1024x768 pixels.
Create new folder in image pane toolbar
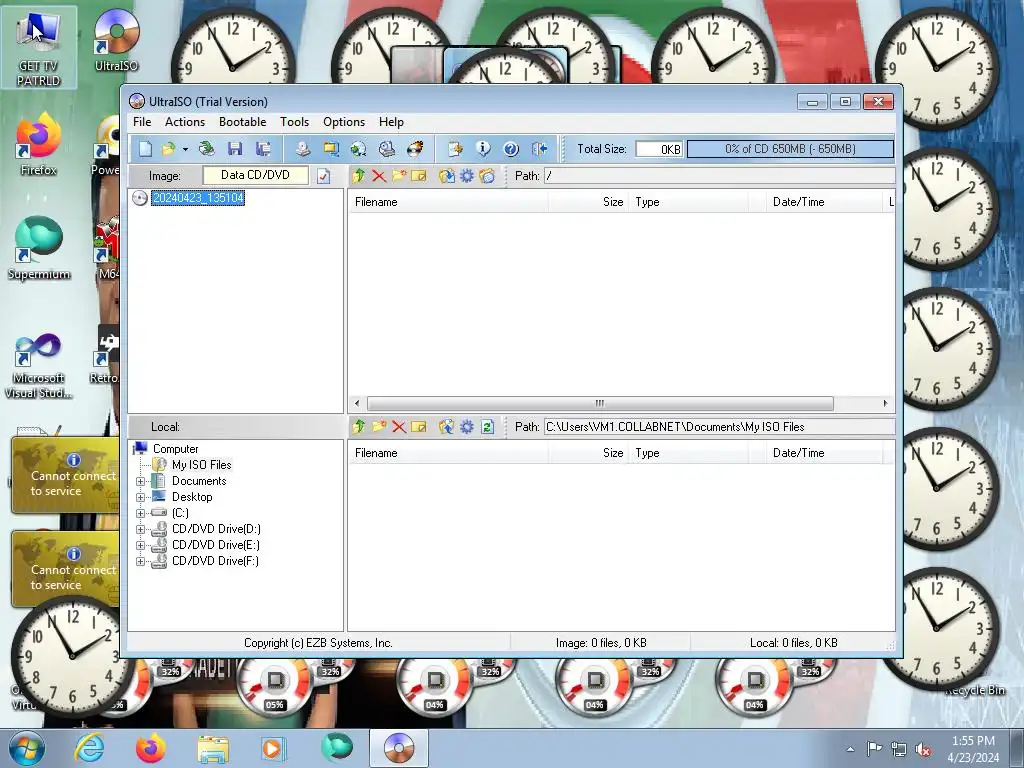(x=399, y=176)
